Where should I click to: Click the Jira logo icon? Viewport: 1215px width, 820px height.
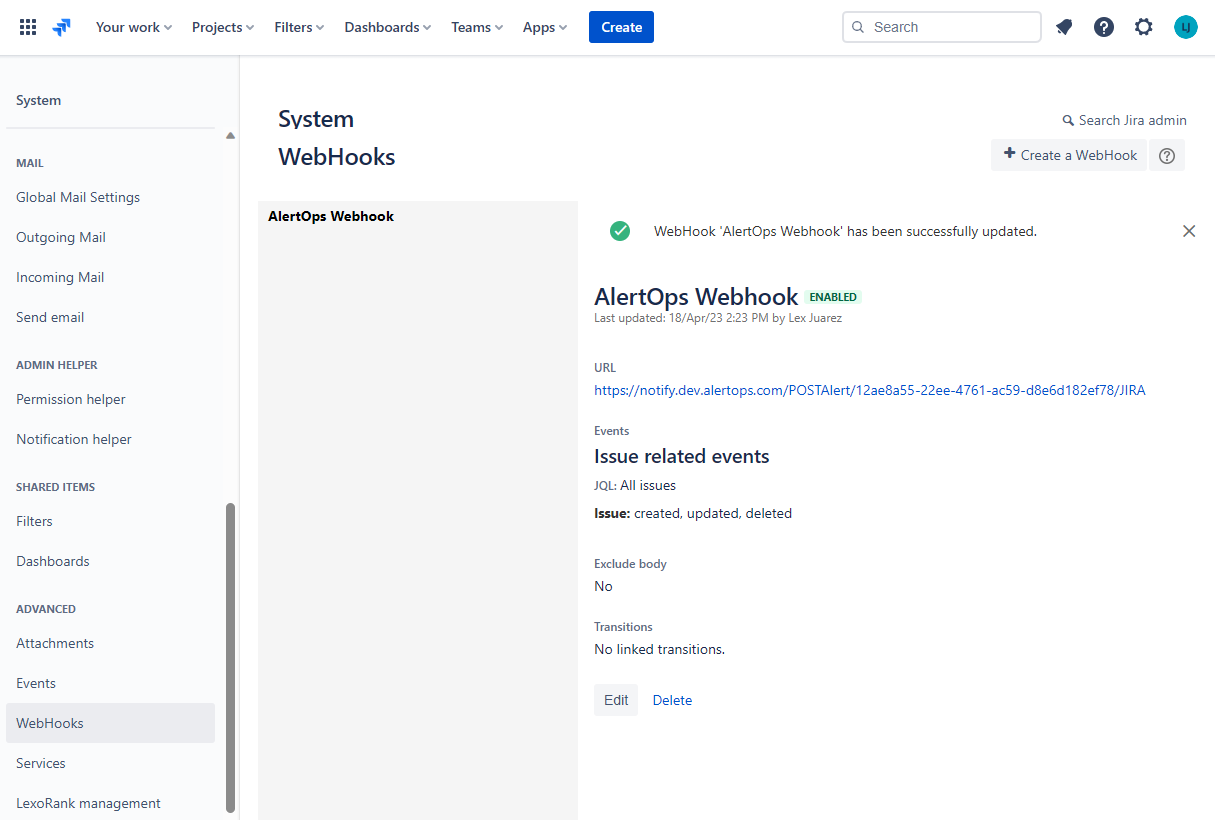tap(62, 27)
